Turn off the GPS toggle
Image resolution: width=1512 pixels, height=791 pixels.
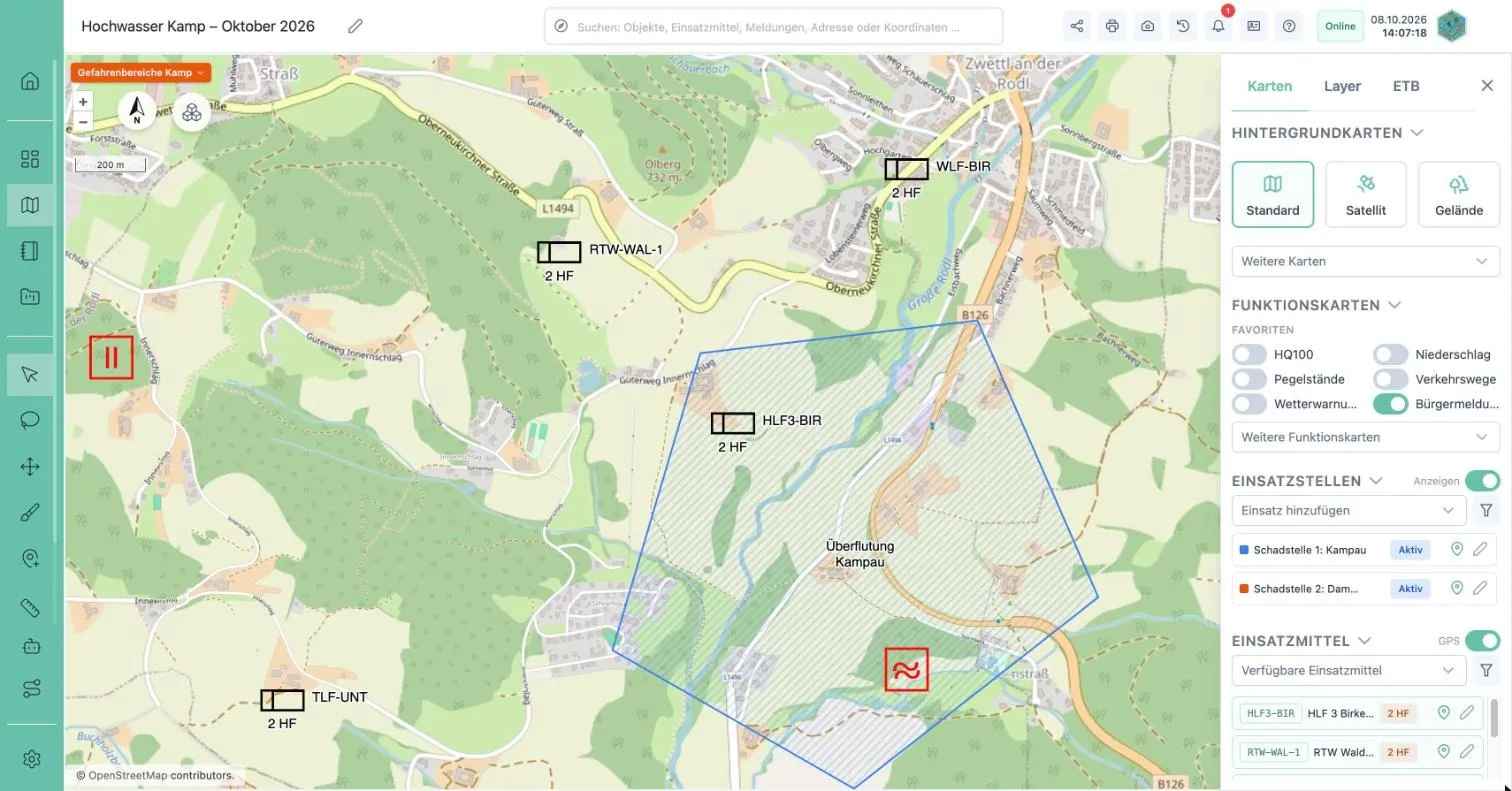(x=1483, y=640)
